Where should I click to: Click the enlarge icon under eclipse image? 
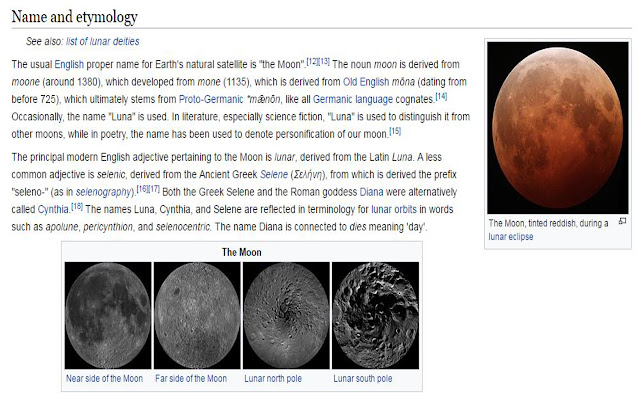[623, 222]
